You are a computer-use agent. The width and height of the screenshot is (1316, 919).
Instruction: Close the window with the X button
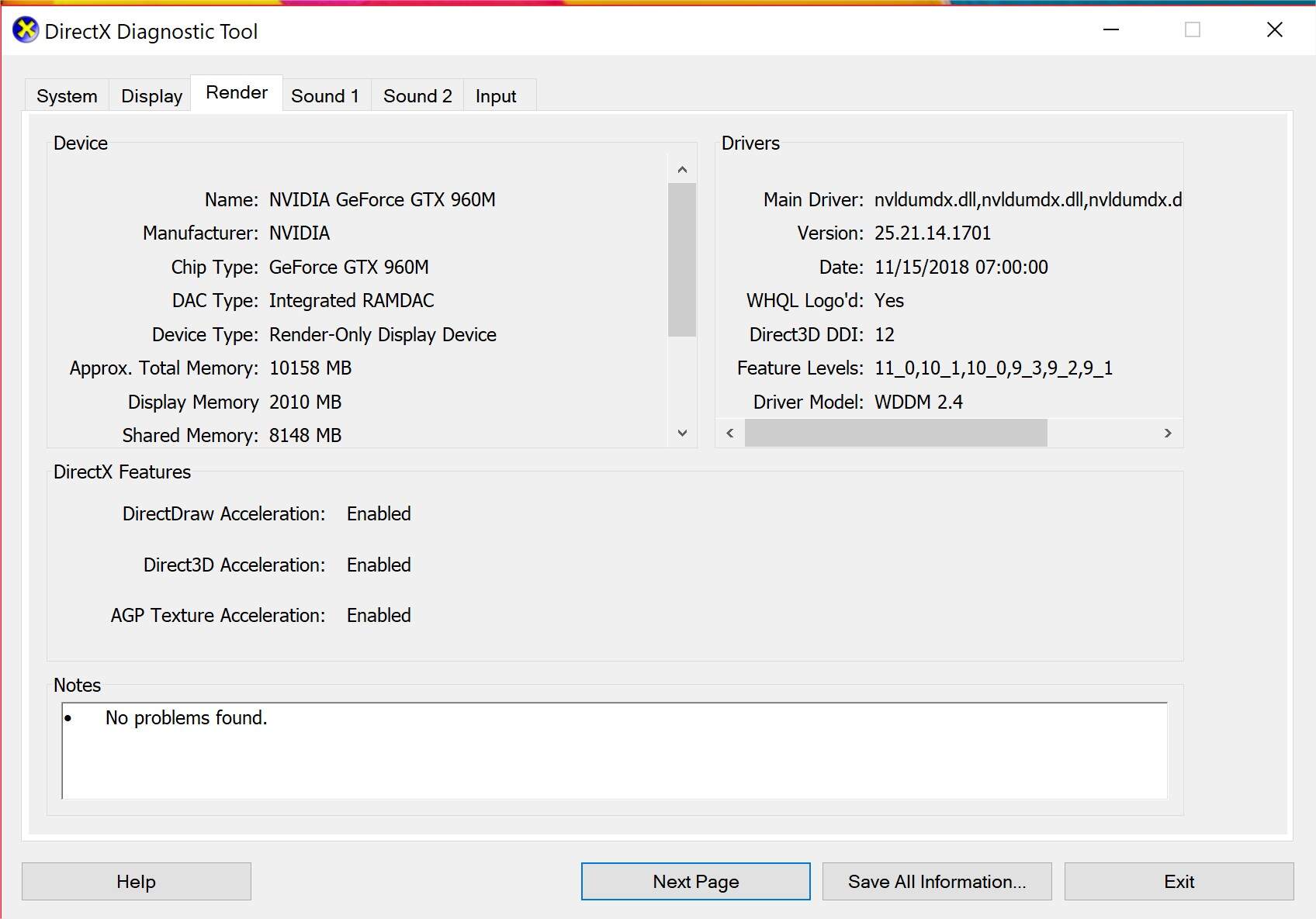point(1274,30)
